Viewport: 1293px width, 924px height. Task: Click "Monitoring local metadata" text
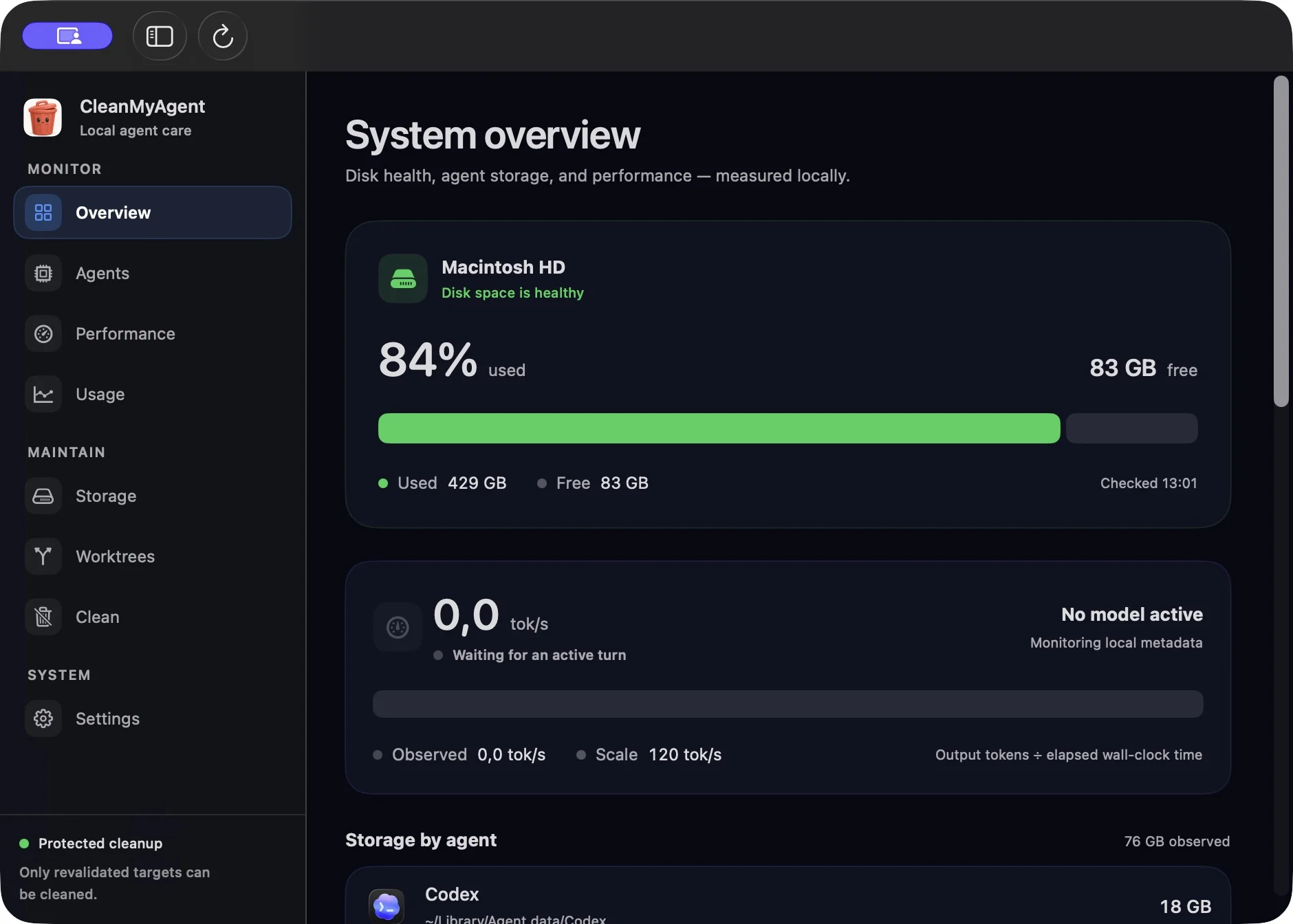tap(1116, 643)
